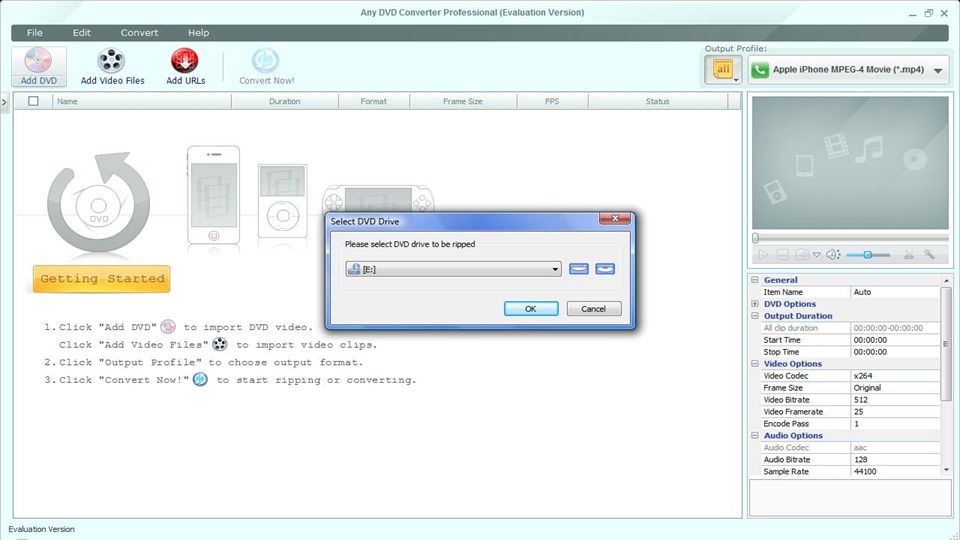Click the convert icon in step 3
Screen dimensions: 960x540
(200, 380)
